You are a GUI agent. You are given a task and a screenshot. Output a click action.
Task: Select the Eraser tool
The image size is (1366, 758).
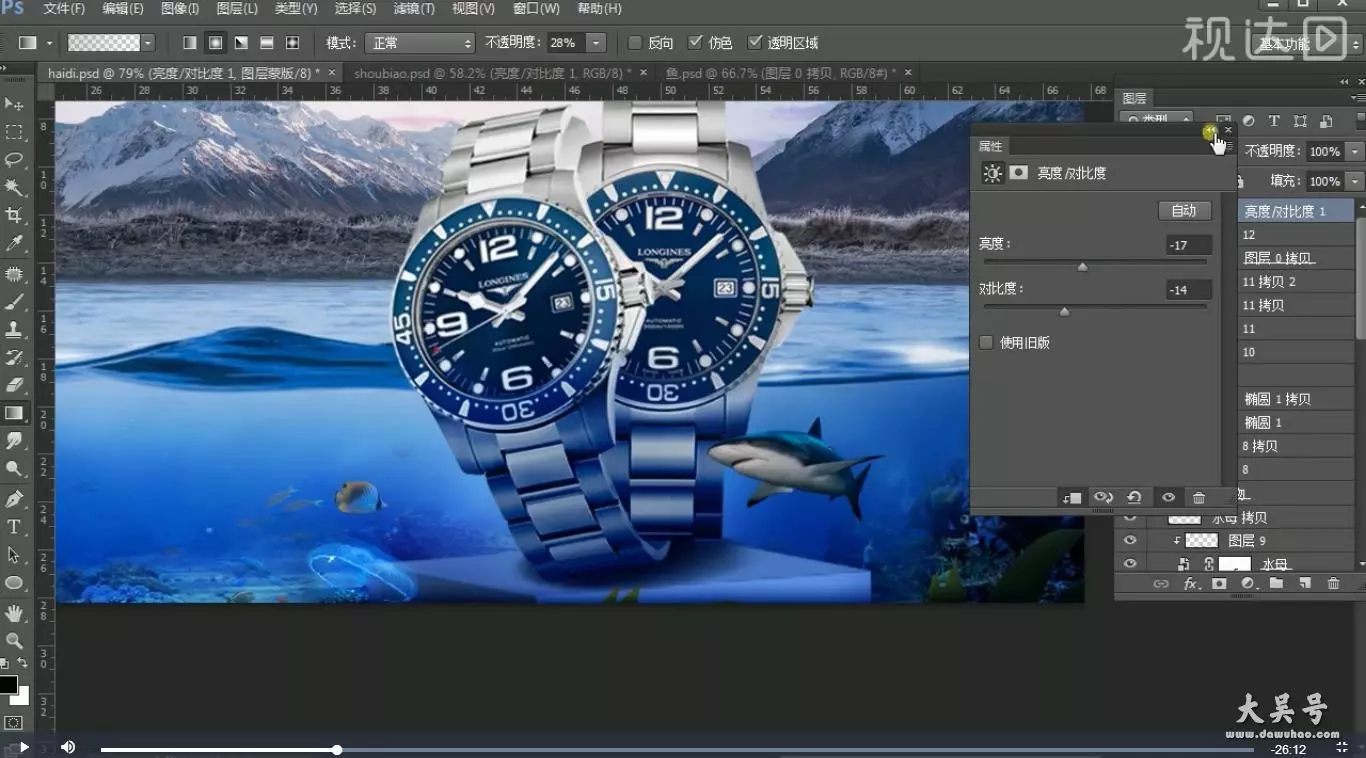14,385
